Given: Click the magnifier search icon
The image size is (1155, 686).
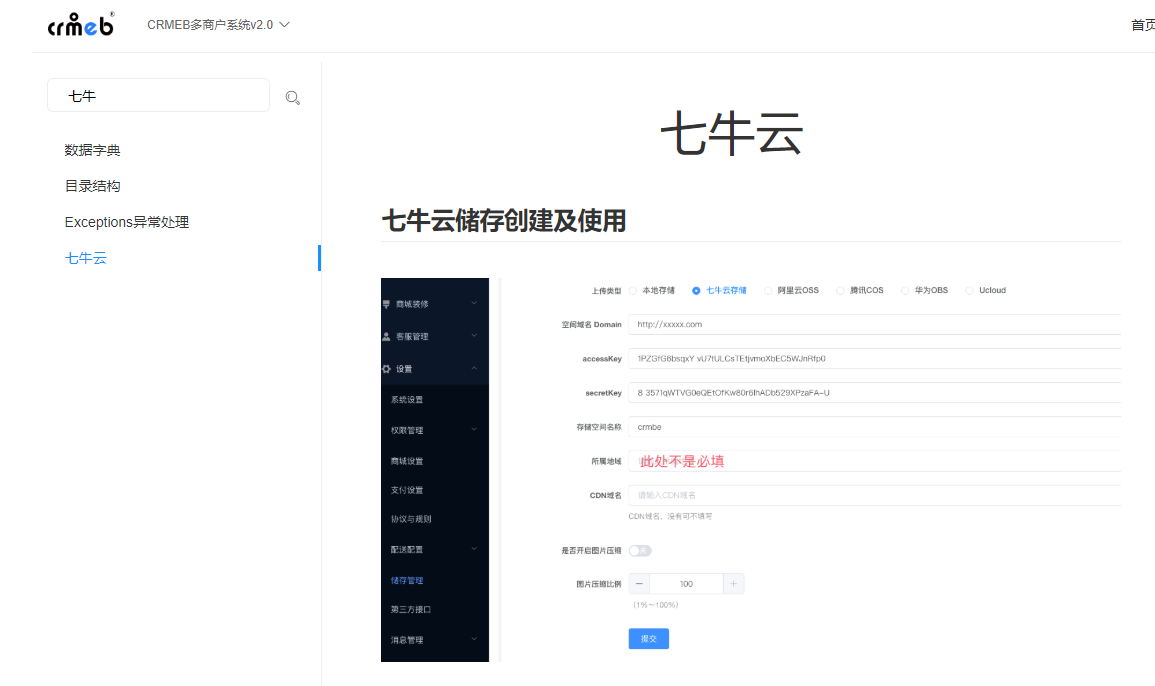Looking at the screenshot, I should pyautogui.click(x=292, y=97).
